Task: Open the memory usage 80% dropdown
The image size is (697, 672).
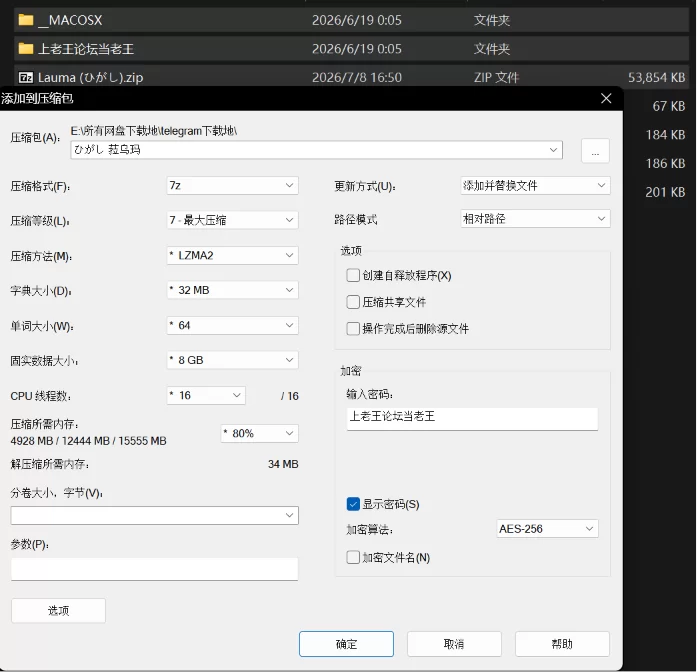Action: 260,433
